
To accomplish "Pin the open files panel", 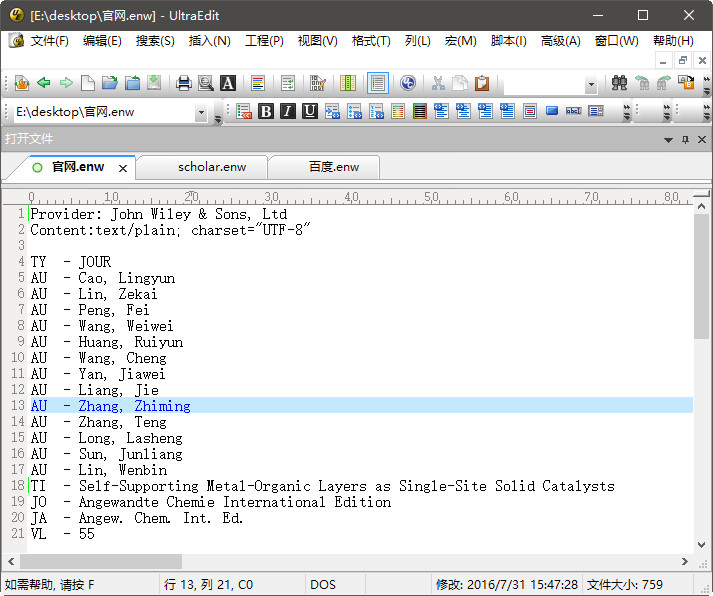I will 685,140.
